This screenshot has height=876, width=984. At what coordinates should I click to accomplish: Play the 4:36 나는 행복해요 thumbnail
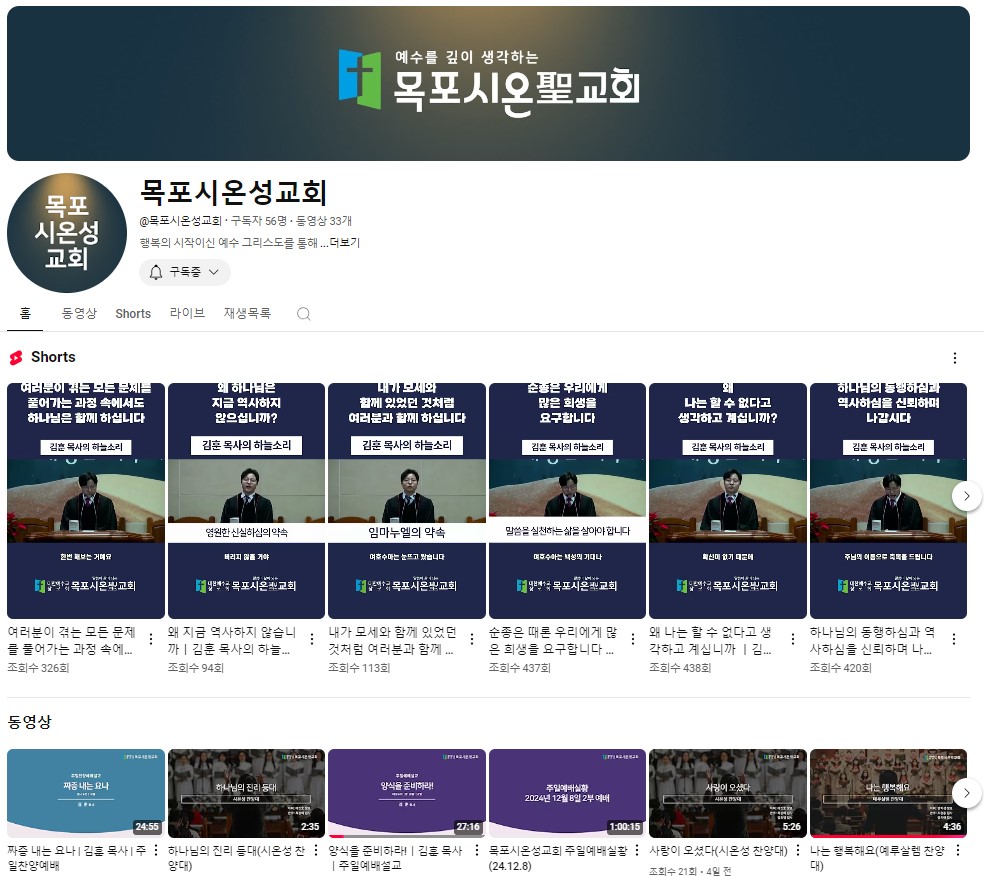(x=889, y=793)
